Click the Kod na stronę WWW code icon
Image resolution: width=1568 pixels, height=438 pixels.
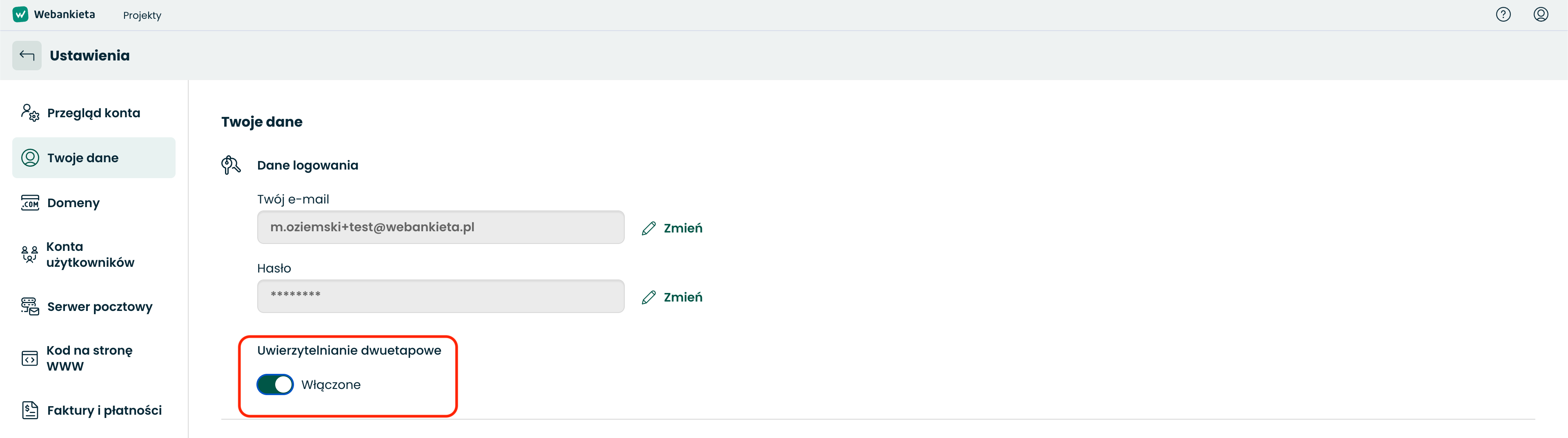pyautogui.click(x=29, y=358)
